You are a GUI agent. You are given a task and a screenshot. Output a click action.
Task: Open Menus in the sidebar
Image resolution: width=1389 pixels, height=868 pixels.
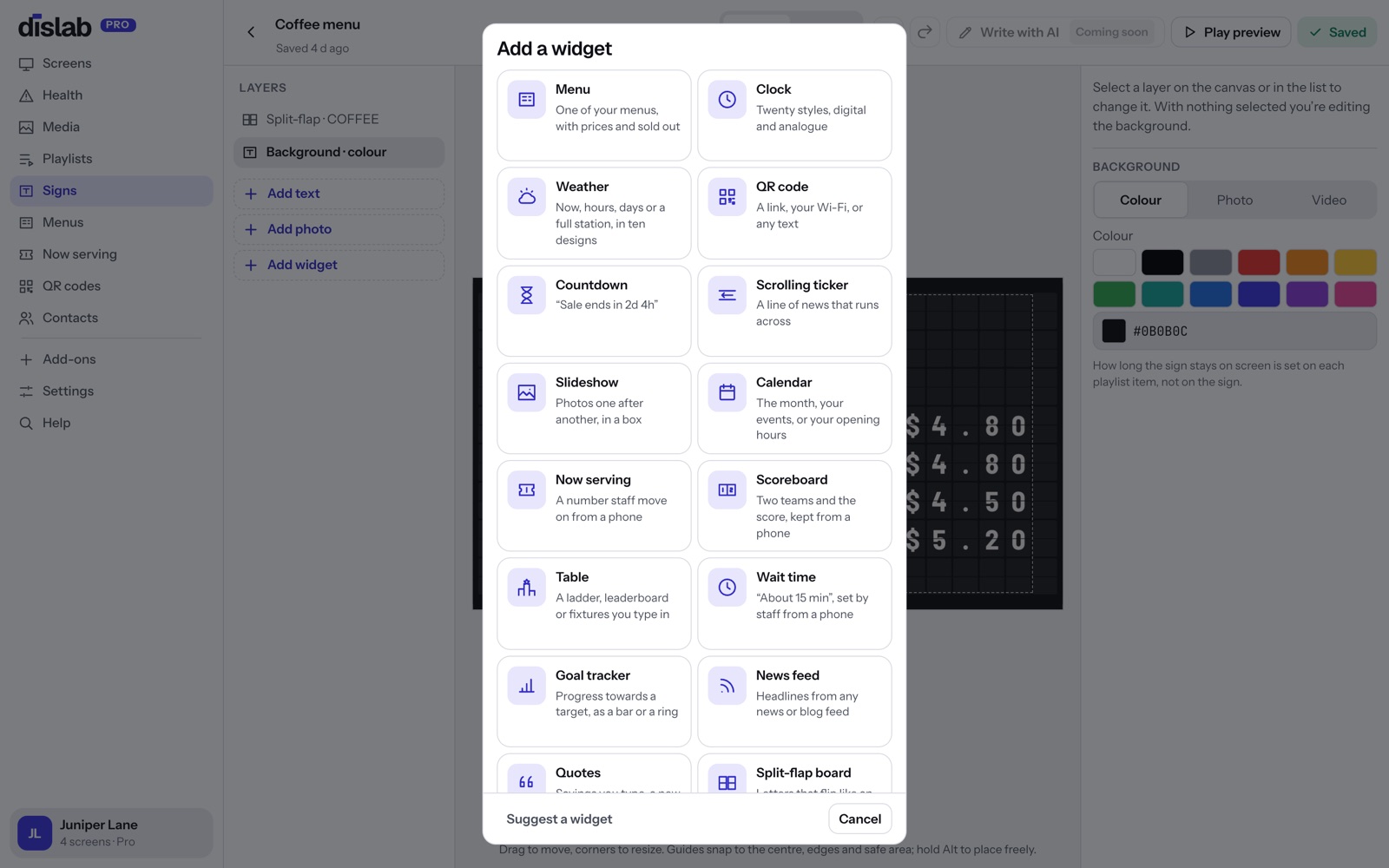tap(111, 222)
